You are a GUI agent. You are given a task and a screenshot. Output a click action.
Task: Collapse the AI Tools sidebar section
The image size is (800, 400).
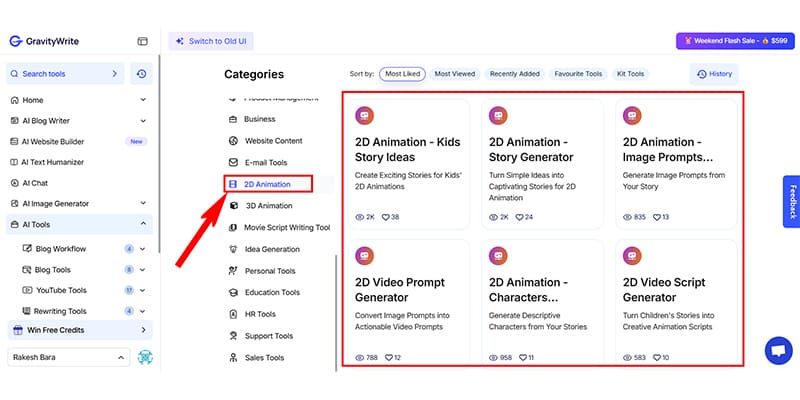[143, 225]
